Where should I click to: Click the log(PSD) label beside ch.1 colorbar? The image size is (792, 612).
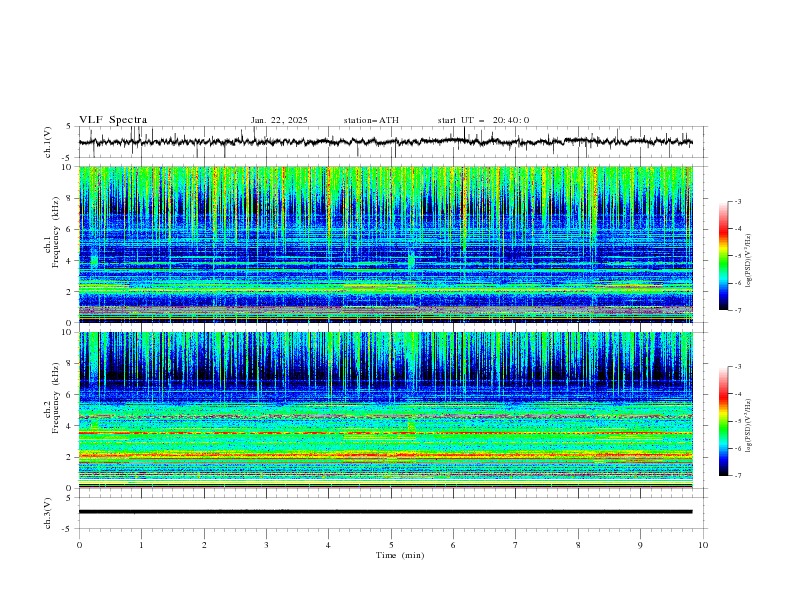tap(749, 261)
